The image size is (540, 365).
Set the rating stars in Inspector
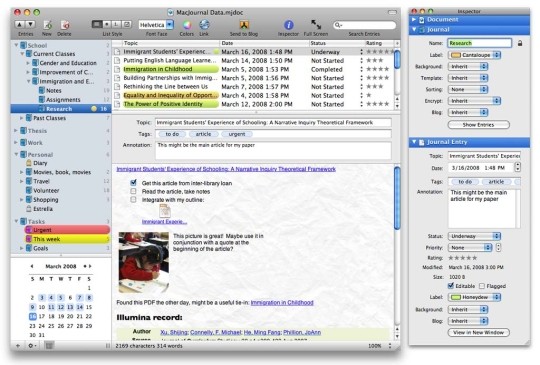click(x=463, y=258)
